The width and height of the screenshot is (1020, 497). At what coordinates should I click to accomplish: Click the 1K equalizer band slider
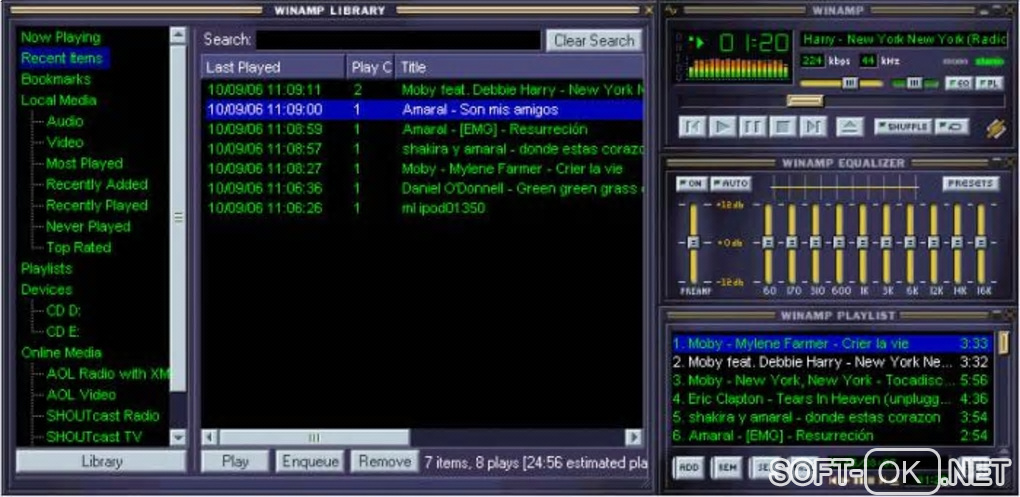(863, 242)
